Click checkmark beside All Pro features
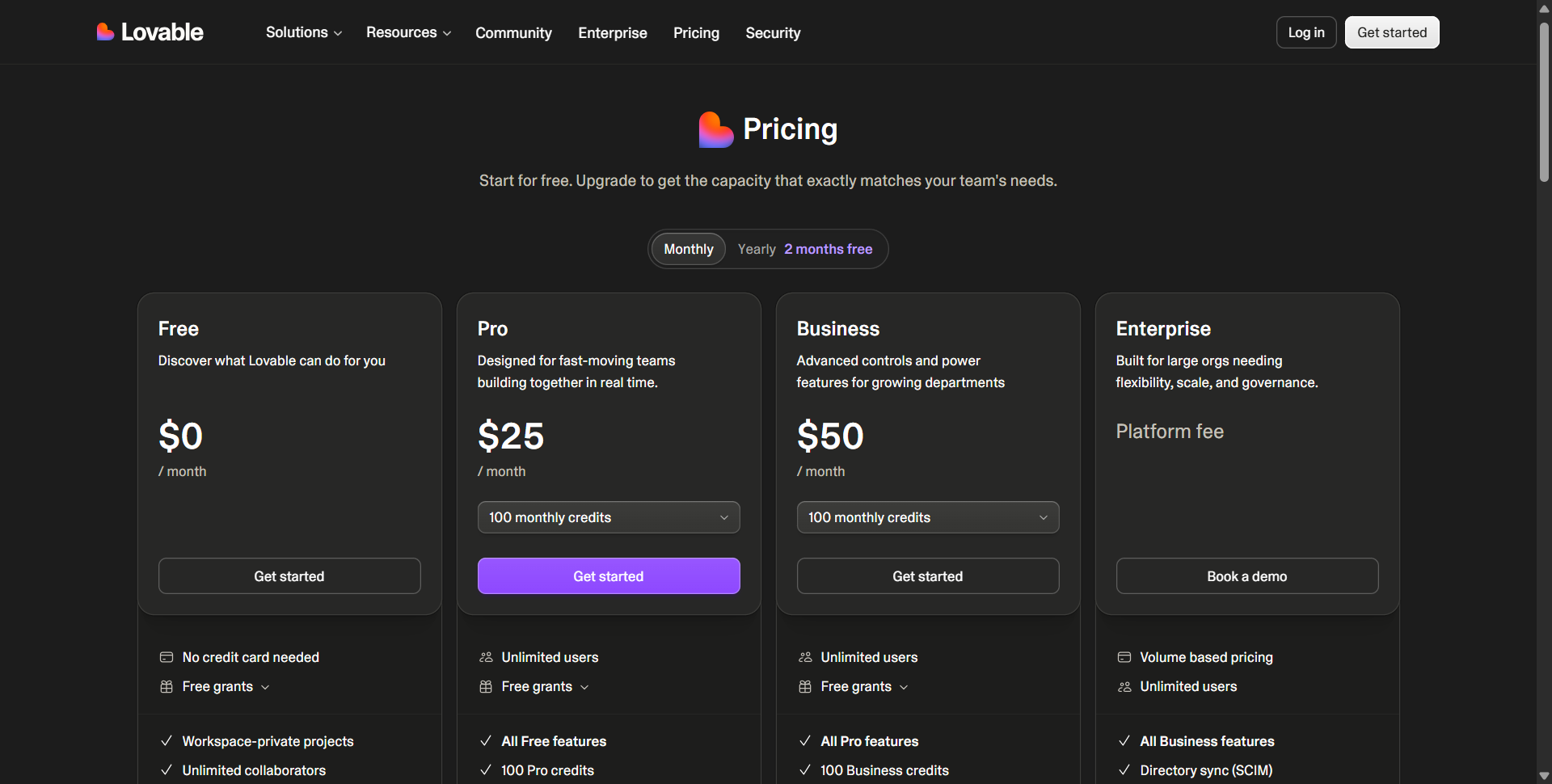1552x784 pixels. 805,740
